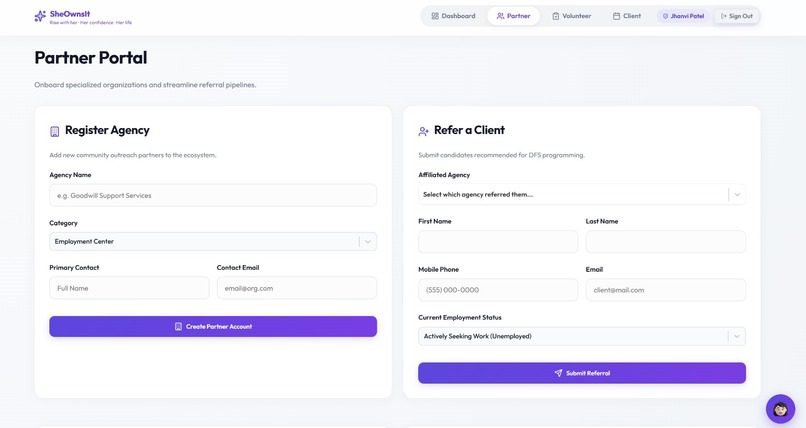Click the Primary Contact Full Name field
The height and width of the screenshot is (428, 806).
pos(129,288)
